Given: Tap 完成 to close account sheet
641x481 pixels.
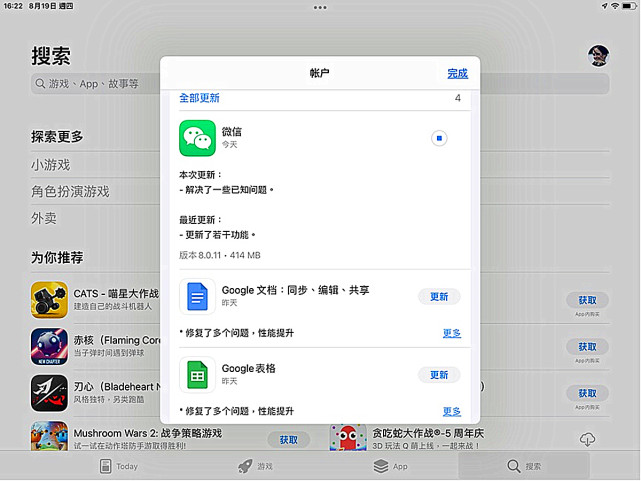Looking at the screenshot, I should click(x=457, y=74).
